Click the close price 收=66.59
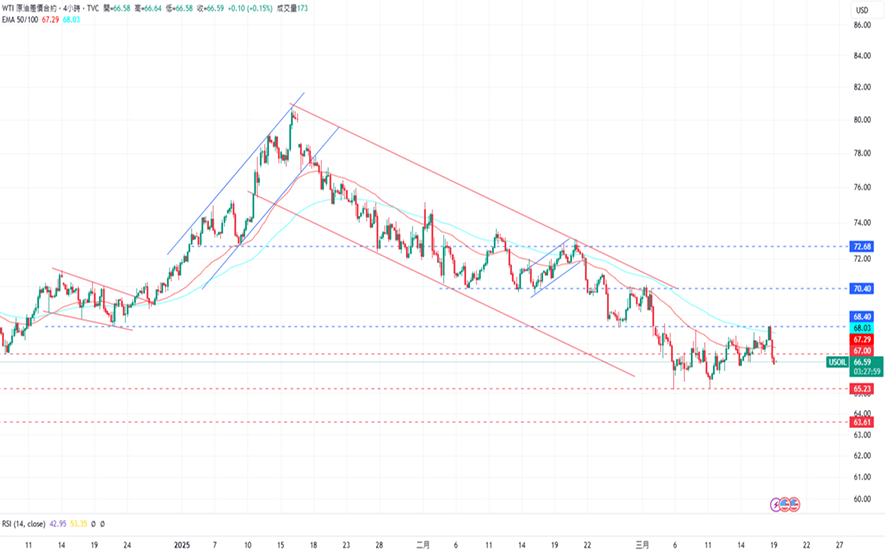Image resolution: width=885 pixels, height=553 pixels. 210,8
